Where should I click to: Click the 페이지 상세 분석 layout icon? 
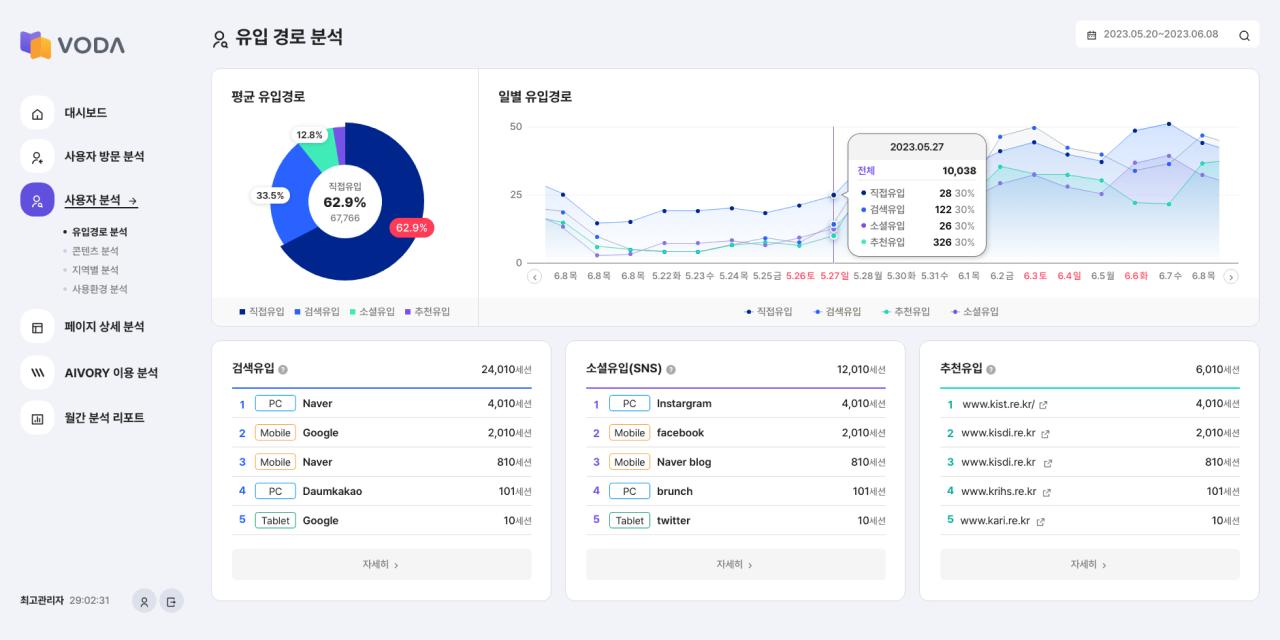(x=37, y=327)
